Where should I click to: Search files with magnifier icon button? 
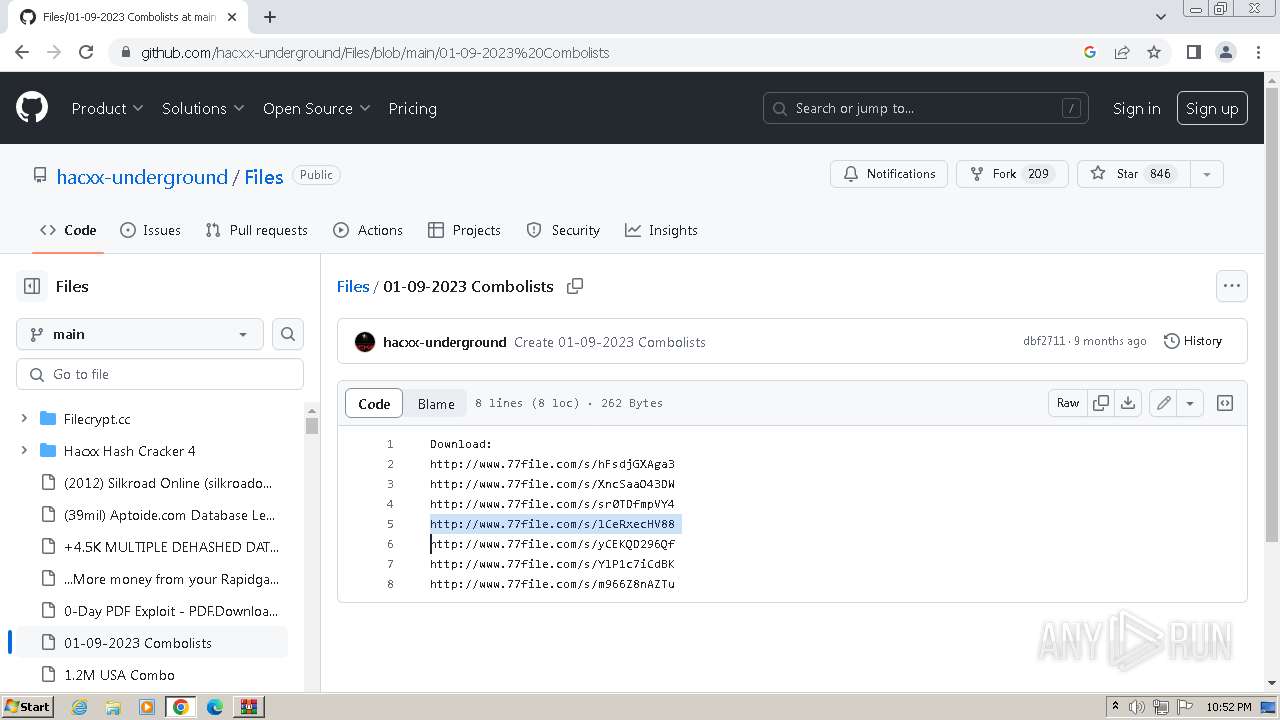click(x=288, y=334)
